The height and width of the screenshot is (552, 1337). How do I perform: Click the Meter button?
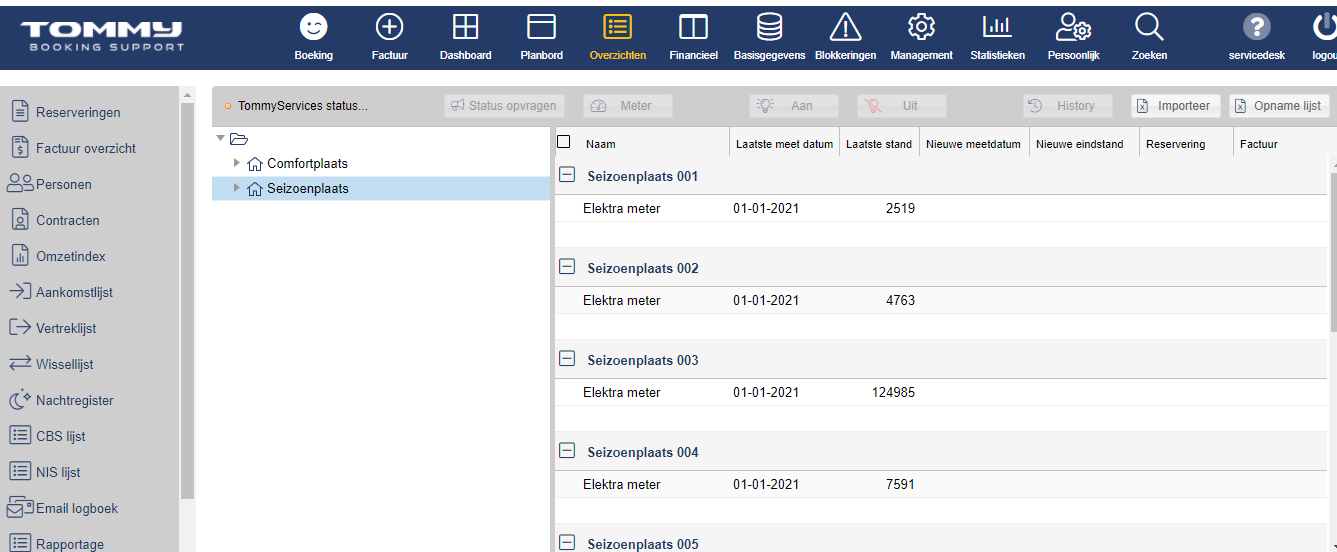(x=628, y=106)
